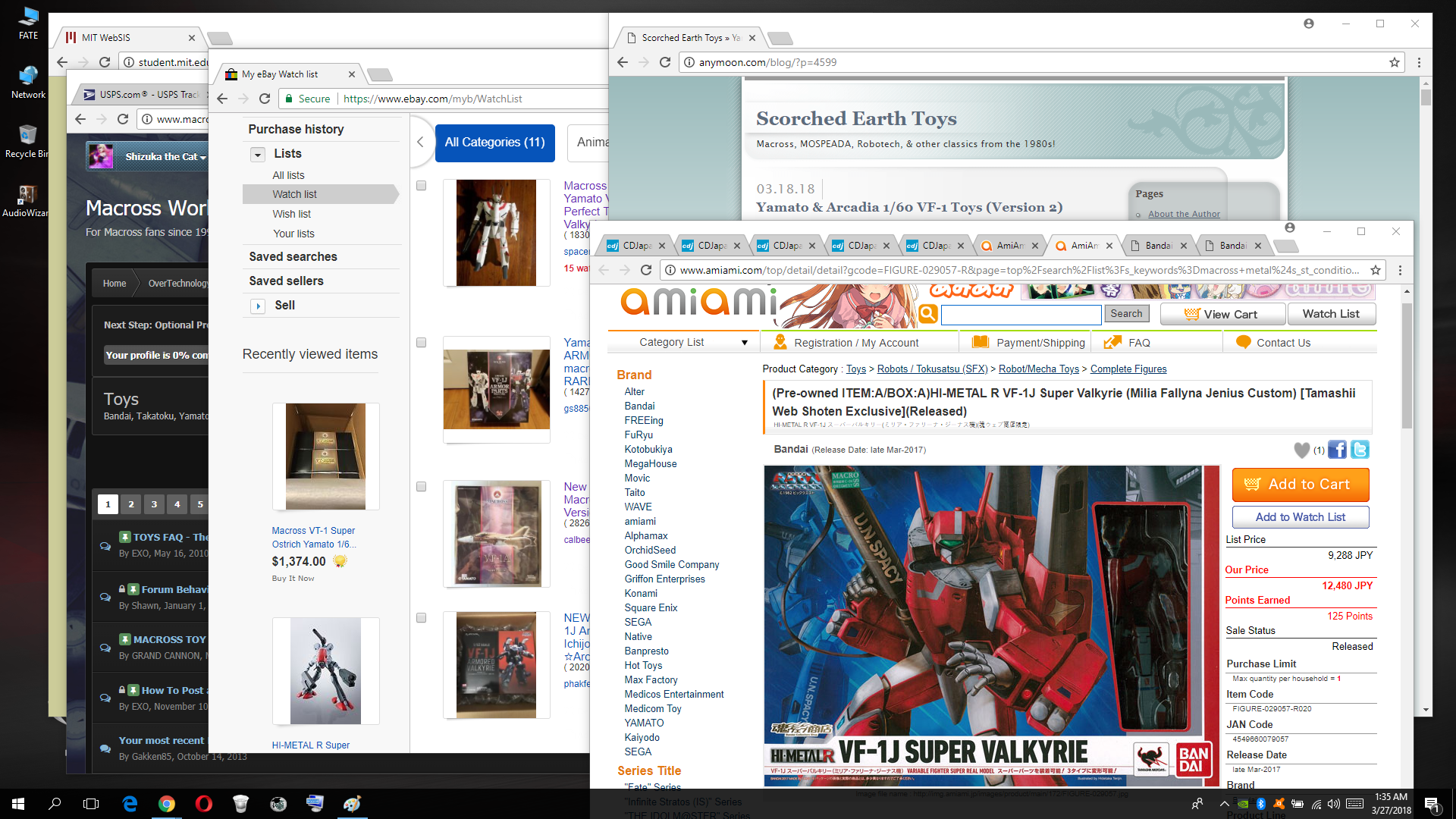Open the VF-1J Super Valkyrie product image
The width and height of the screenshot is (1456, 819).
[x=991, y=626]
